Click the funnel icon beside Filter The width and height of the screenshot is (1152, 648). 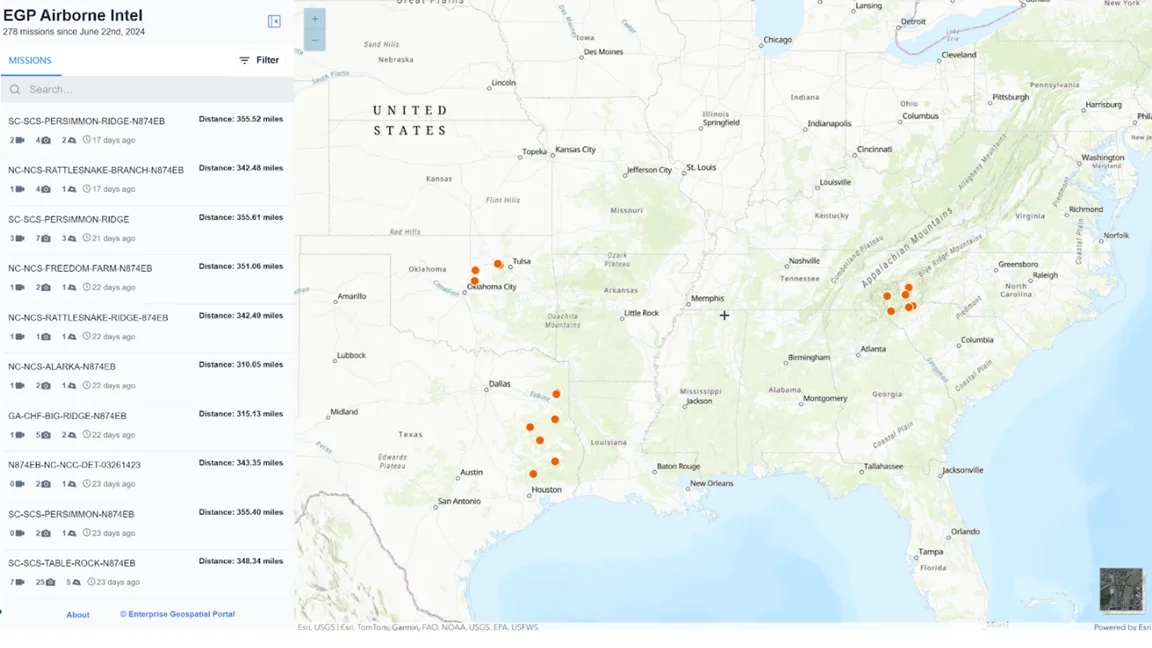click(242, 60)
